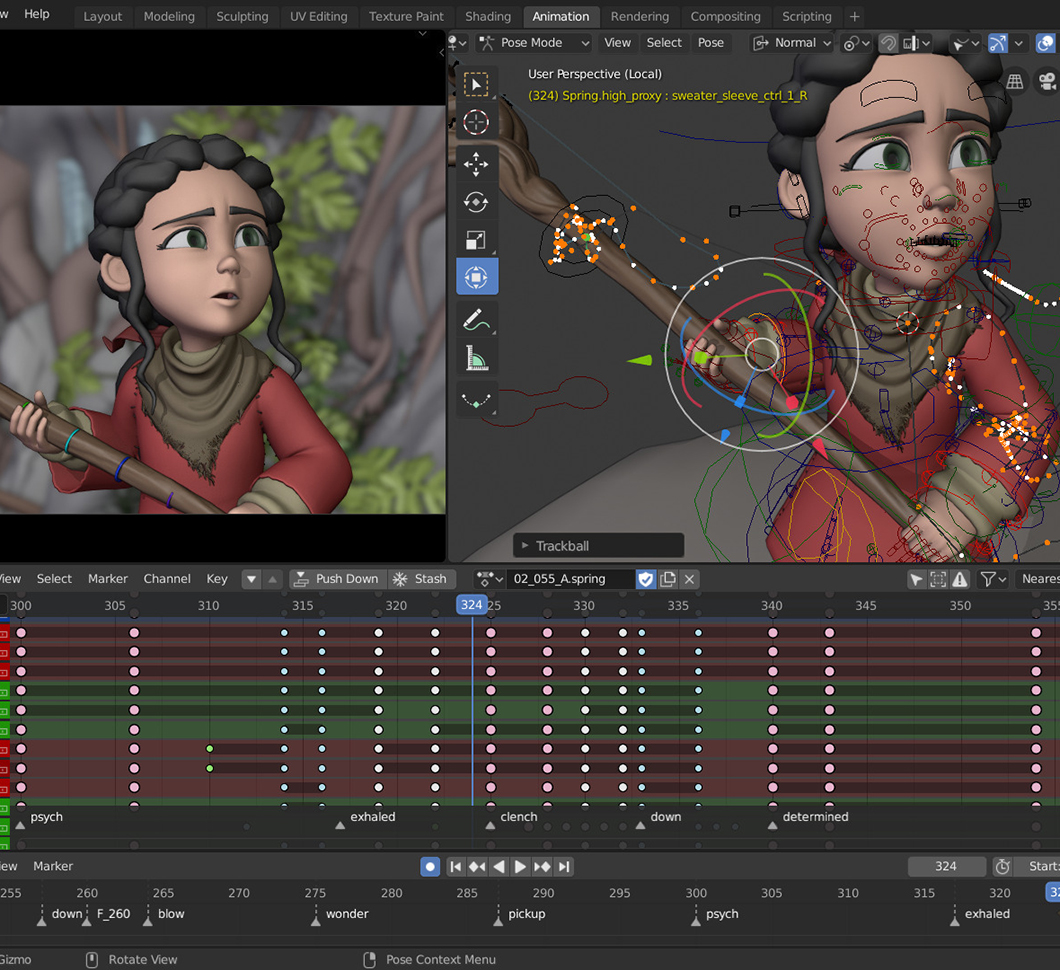Viewport: 1060px width, 970px height.
Task: Click the Push Down button
Action: [x=337, y=578]
